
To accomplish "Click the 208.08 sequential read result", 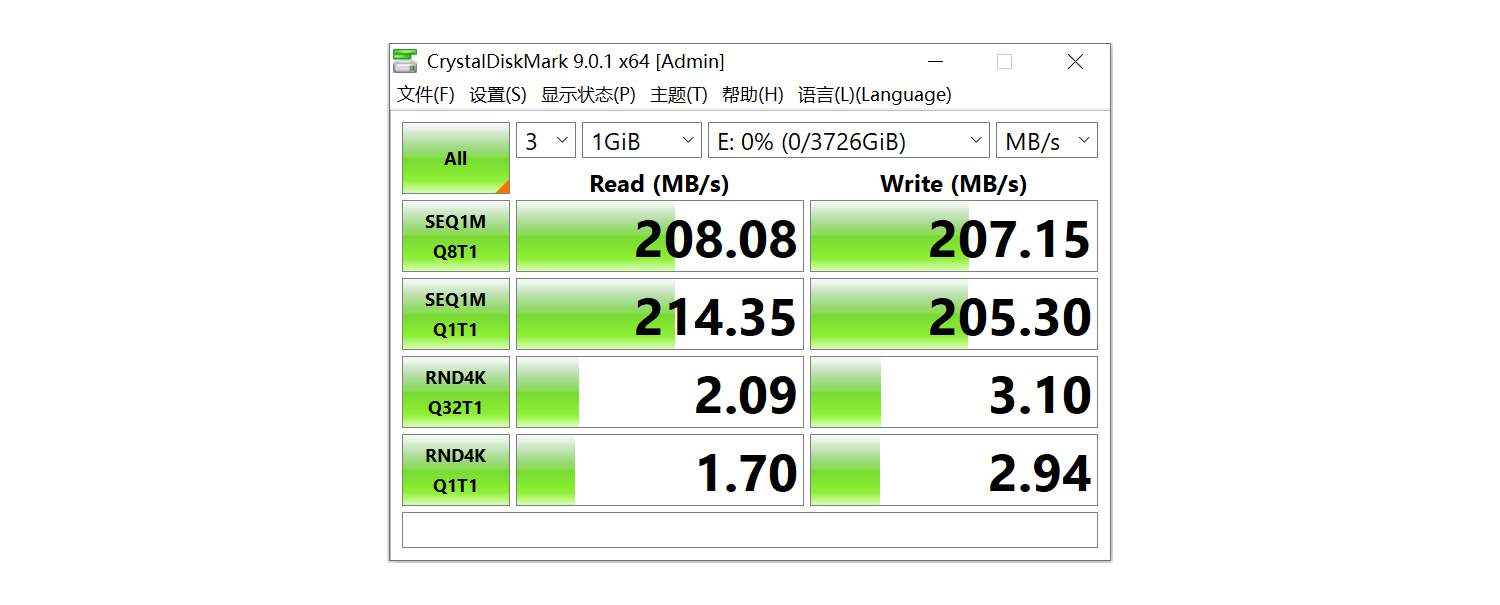I will 660,236.
